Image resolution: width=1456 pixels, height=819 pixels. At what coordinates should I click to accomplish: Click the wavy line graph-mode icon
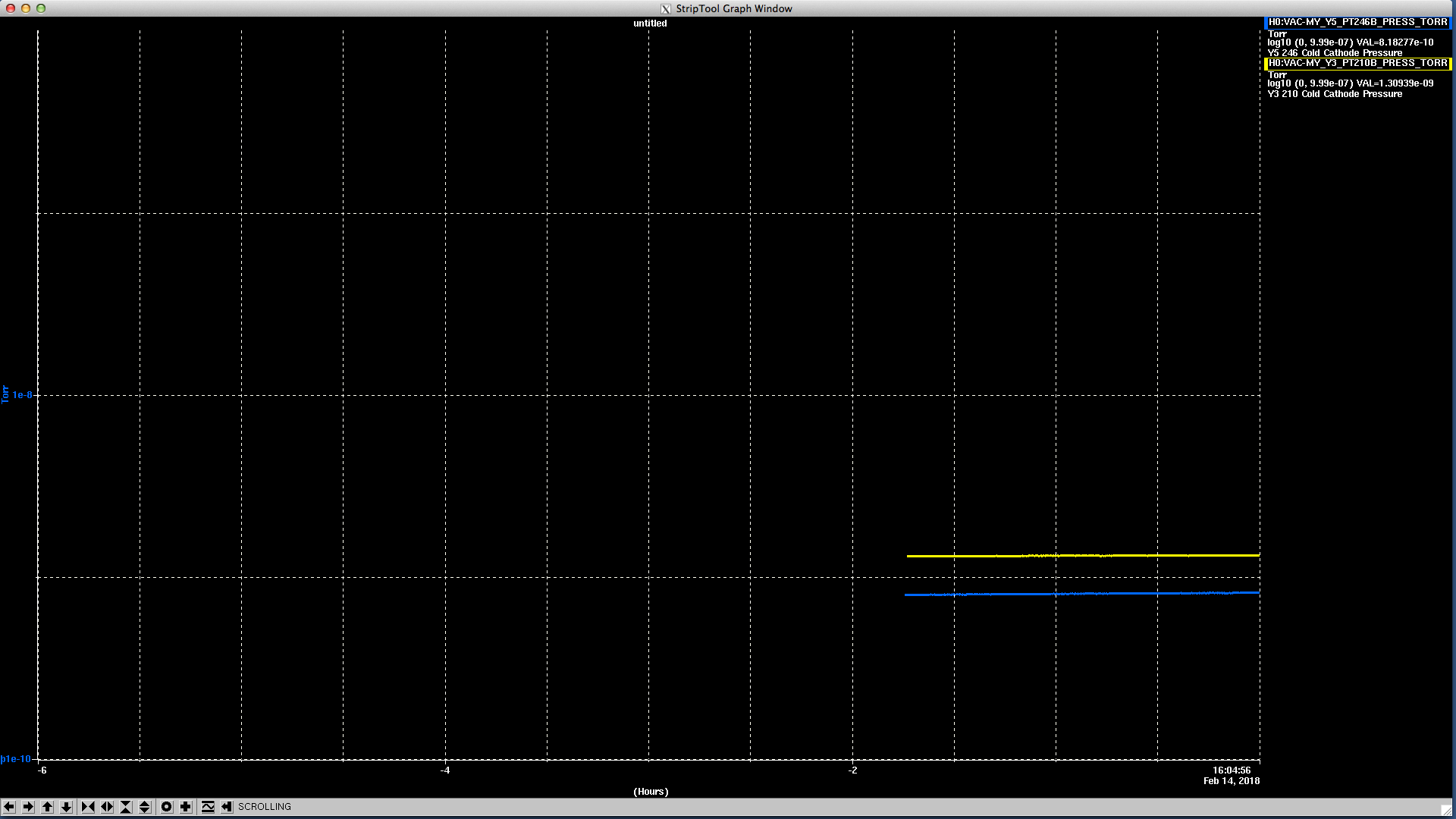tap(208, 807)
